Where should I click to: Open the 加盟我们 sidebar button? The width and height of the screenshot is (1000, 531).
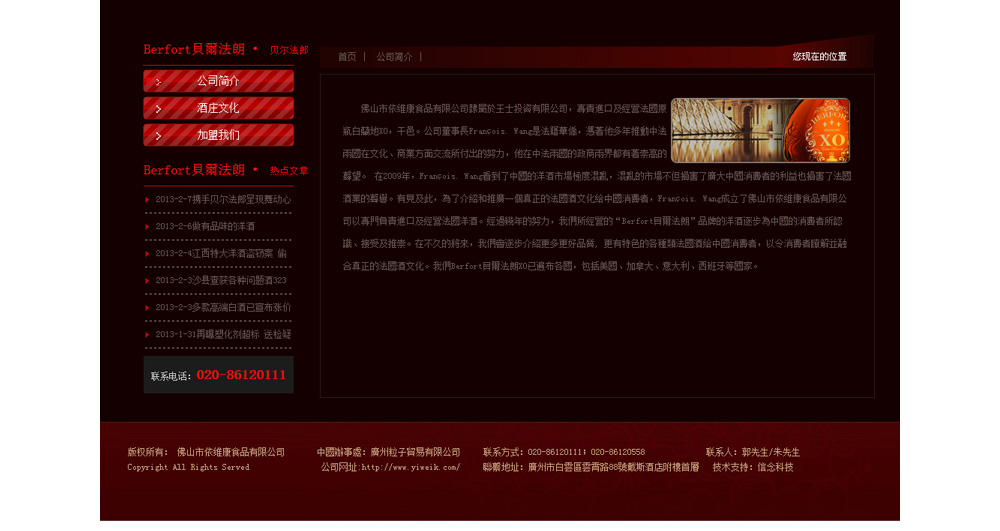pos(218,135)
